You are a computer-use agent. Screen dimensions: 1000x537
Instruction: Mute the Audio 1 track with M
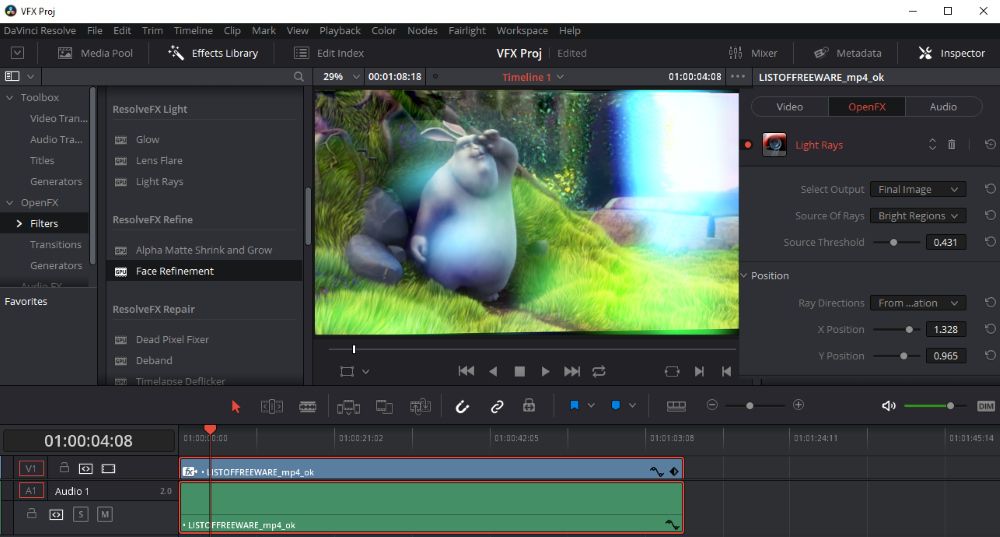coord(104,514)
